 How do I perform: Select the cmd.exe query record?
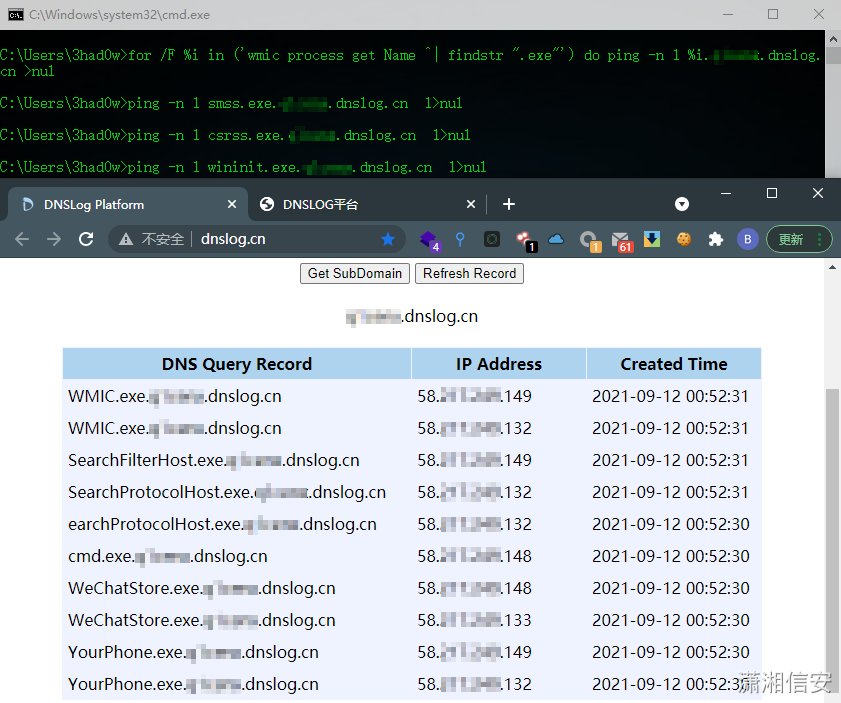pyautogui.click(x=167, y=556)
